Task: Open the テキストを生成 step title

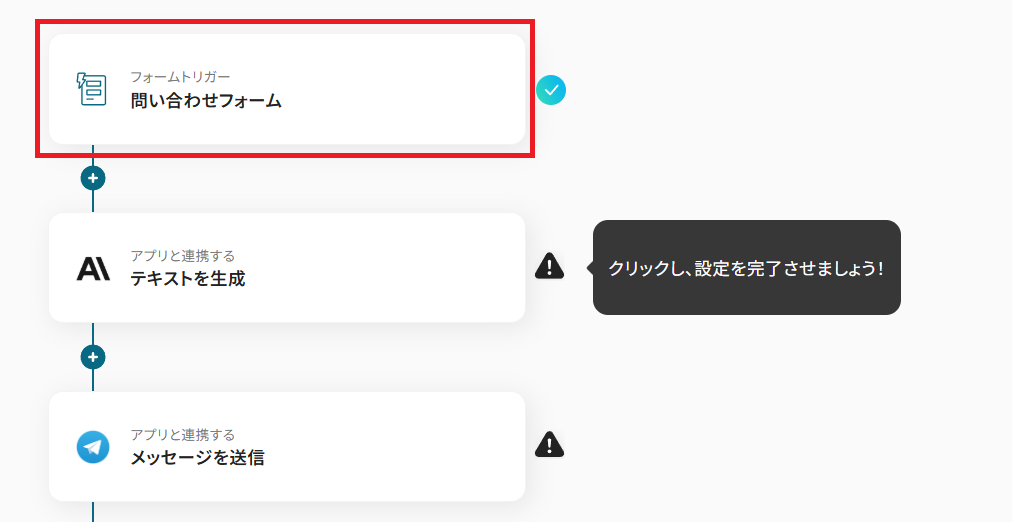Action: coord(188,279)
